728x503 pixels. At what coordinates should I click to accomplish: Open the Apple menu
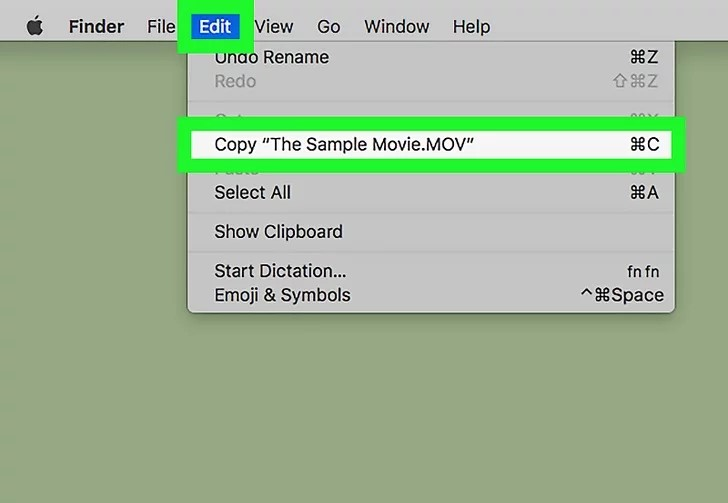[x=35, y=26]
